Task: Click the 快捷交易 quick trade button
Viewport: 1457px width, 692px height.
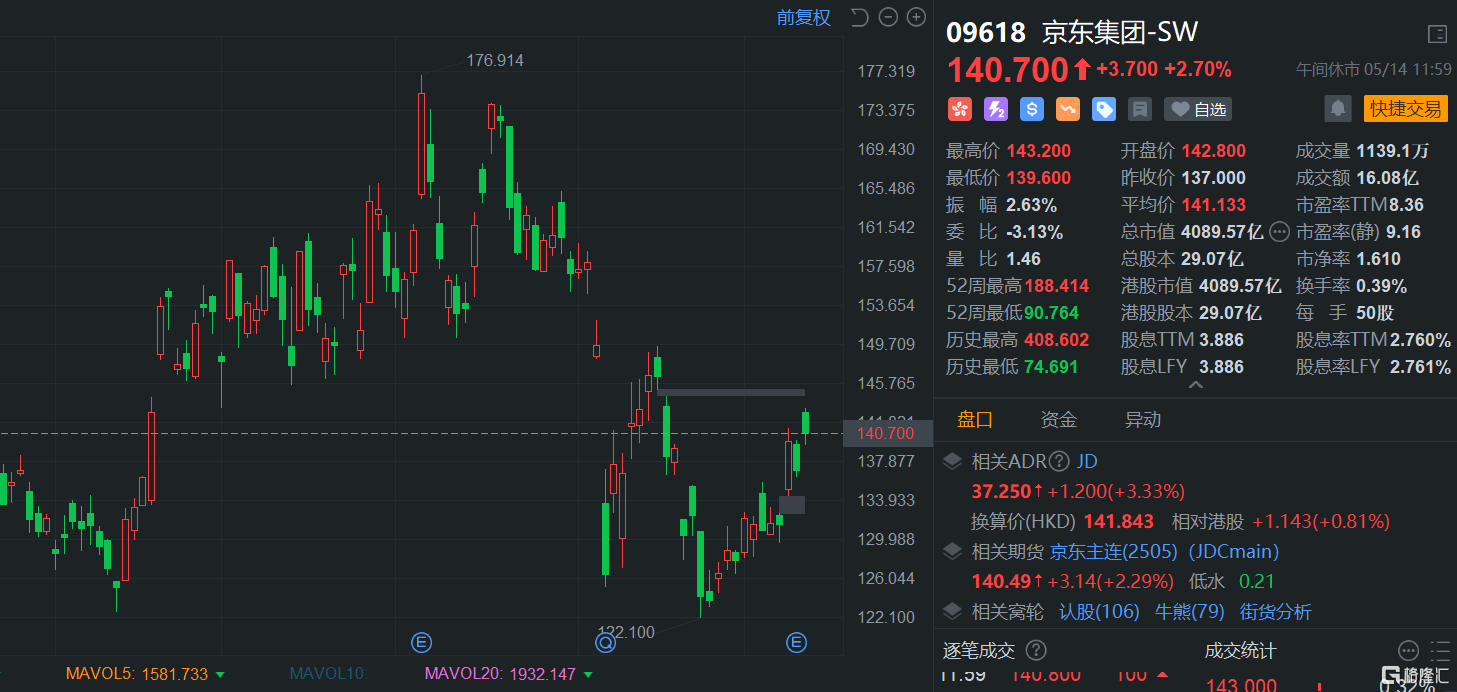Action: pyautogui.click(x=1406, y=109)
